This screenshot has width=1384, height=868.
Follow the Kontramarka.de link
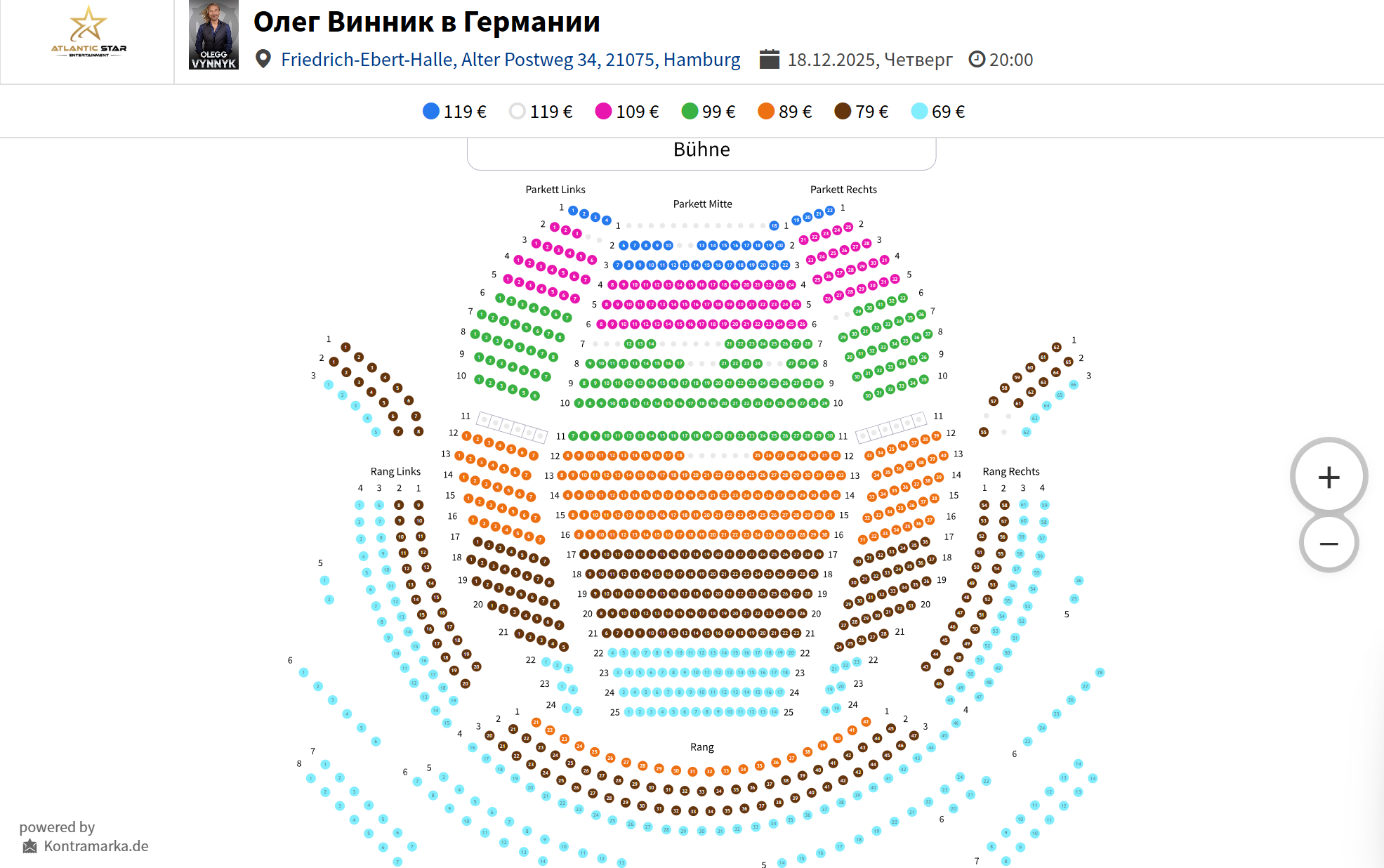[x=96, y=846]
